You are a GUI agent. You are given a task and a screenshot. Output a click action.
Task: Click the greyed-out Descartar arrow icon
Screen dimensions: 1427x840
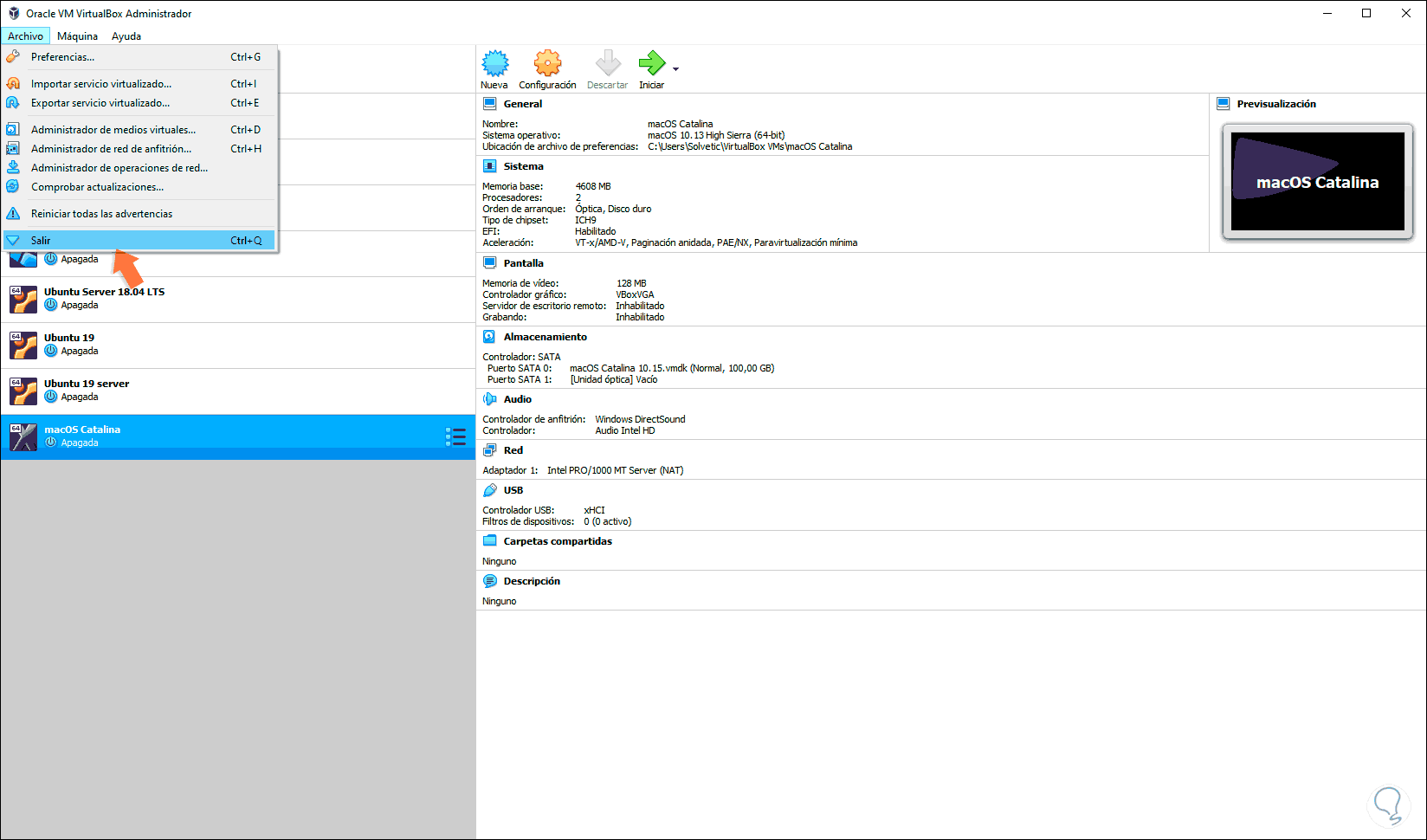[608, 63]
